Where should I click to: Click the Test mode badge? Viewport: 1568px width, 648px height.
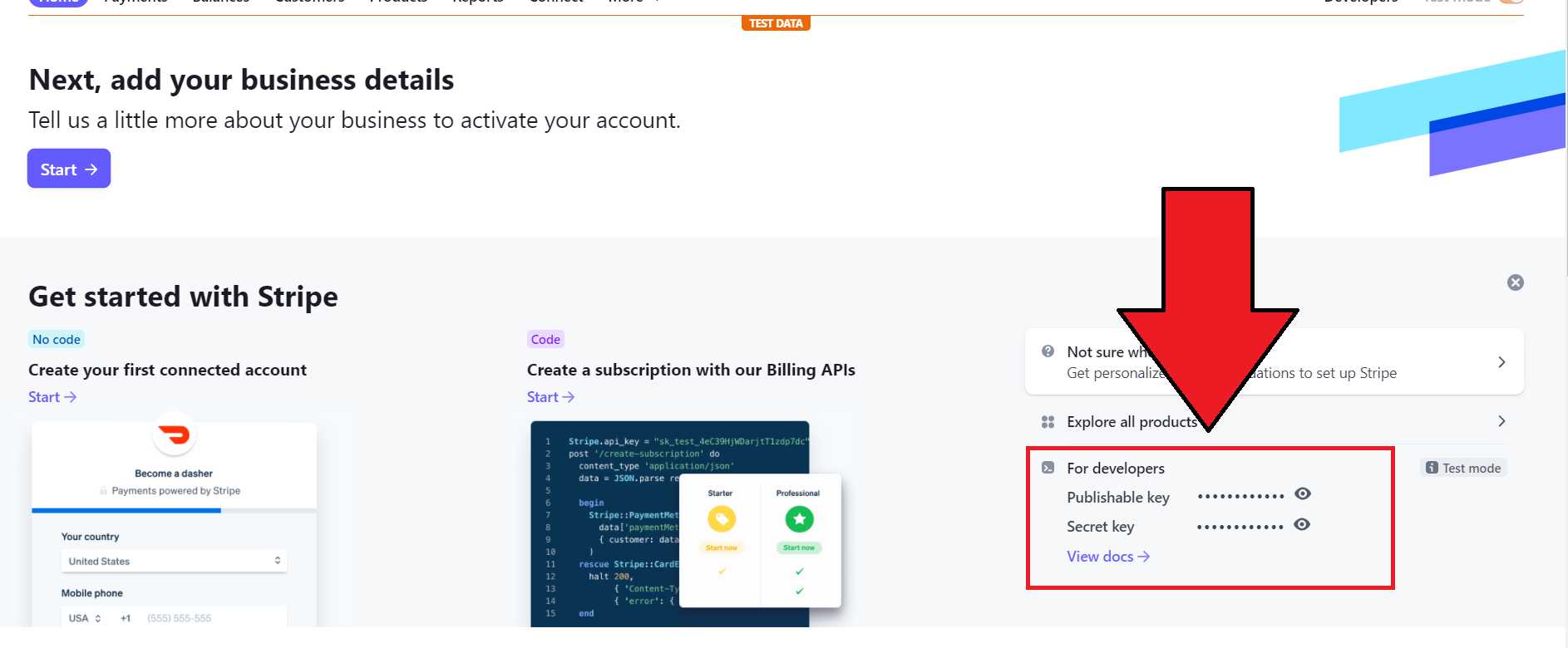click(x=1463, y=468)
